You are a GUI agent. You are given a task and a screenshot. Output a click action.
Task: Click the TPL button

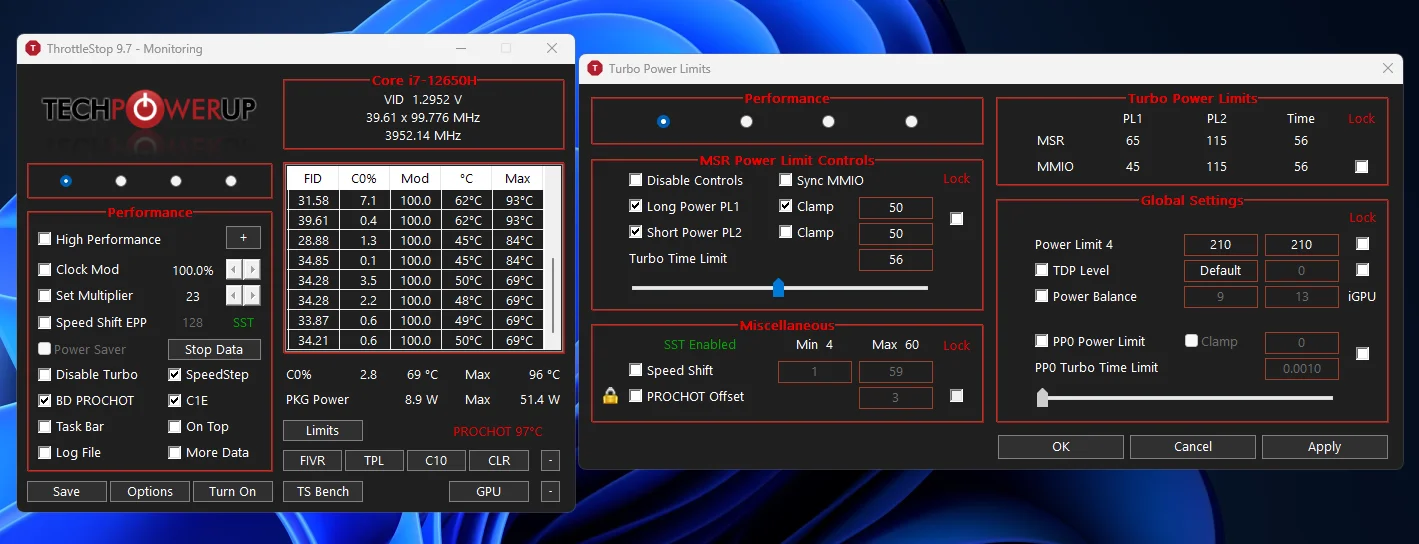click(x=374, y=460)
